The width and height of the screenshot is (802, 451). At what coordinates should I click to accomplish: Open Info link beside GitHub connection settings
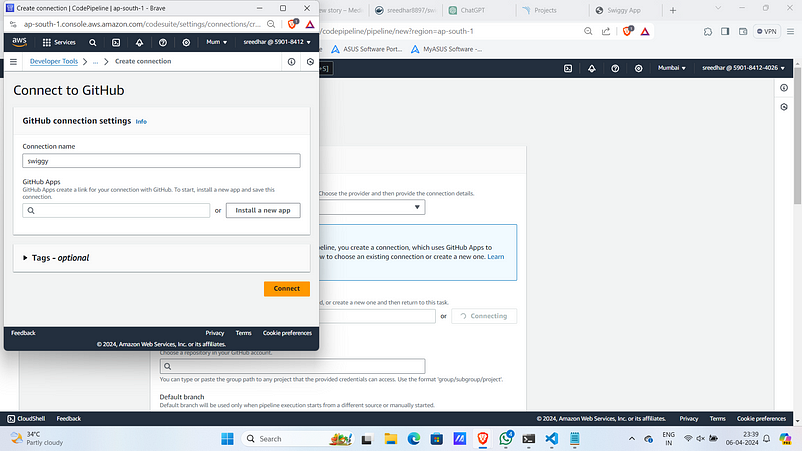141,122
